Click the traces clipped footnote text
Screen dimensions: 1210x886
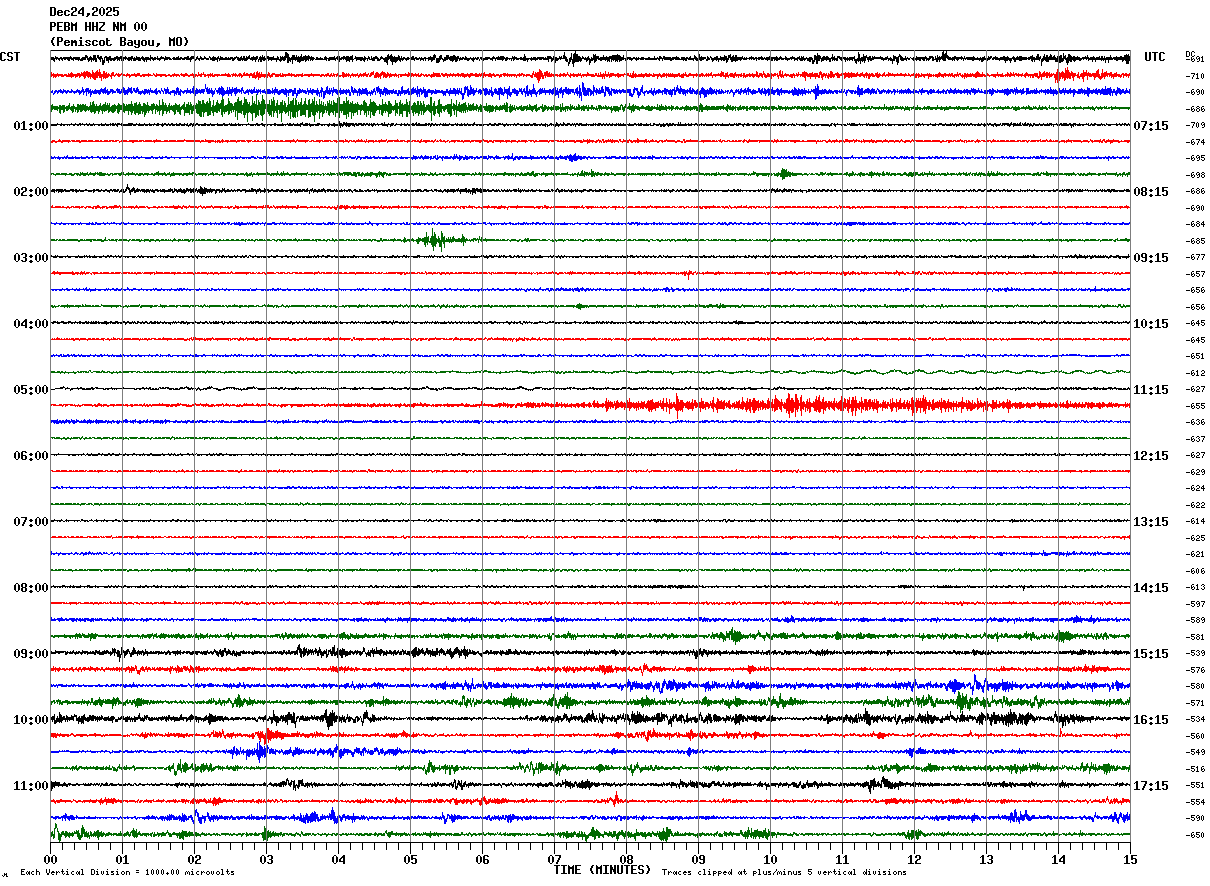[784, 872]
